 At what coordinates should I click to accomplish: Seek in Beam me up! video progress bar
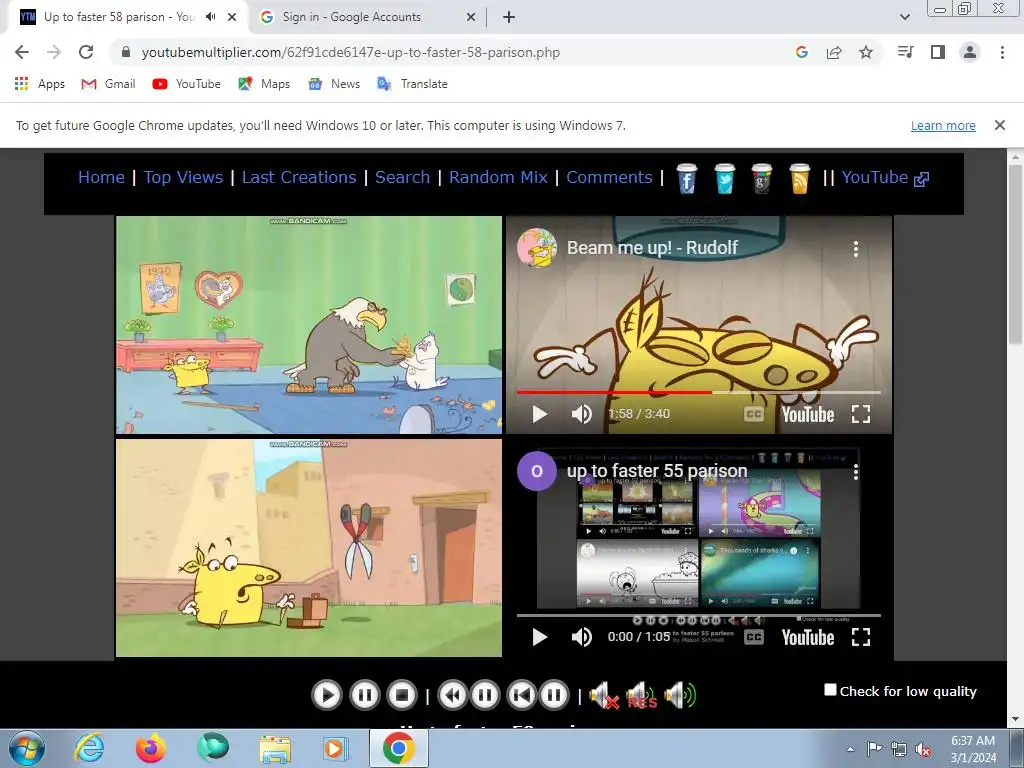pyautogui.click(x=699, y=392)
